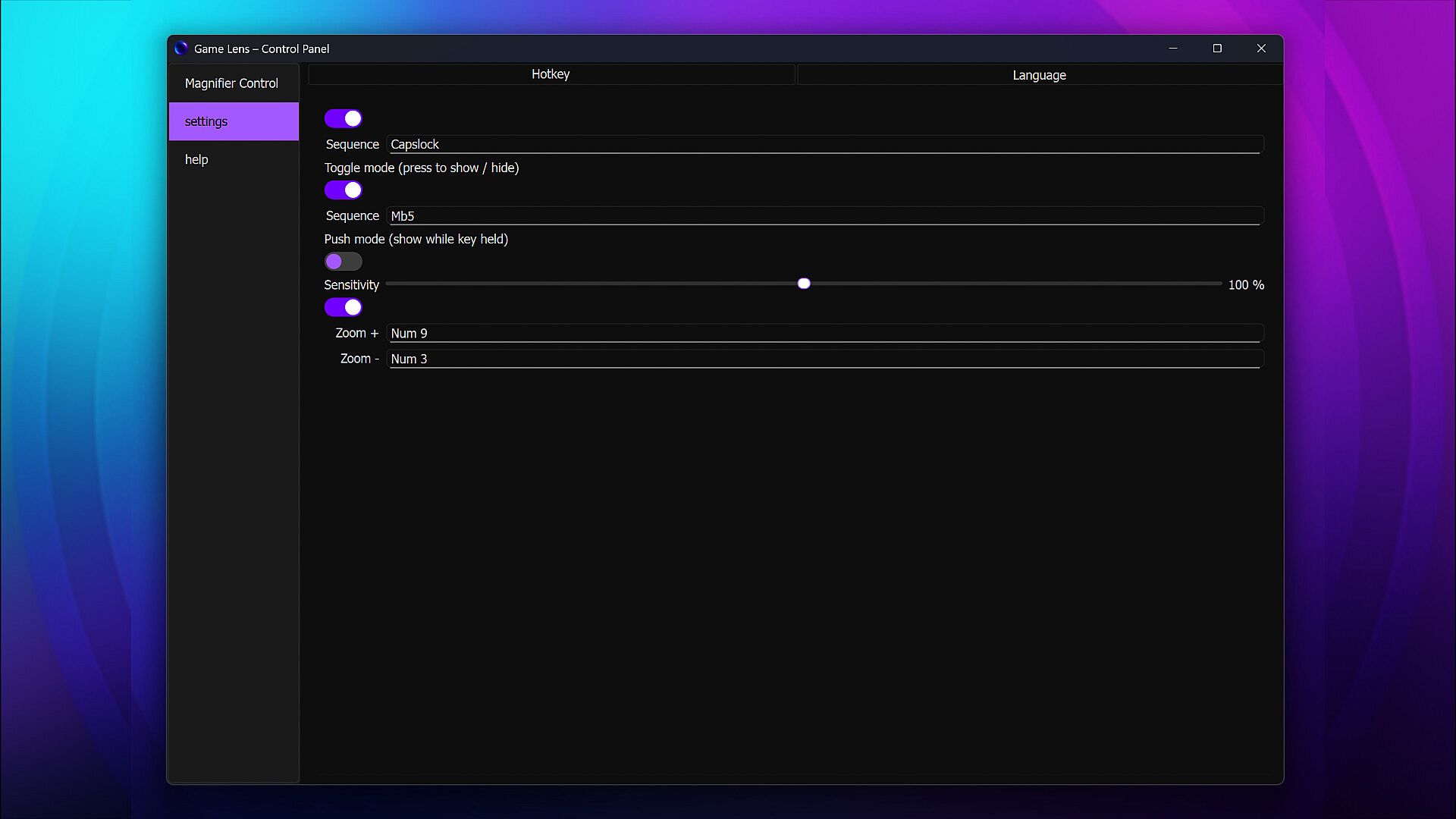Image resolution: width=1456 pixels, height=819 pixels.
Task: Turn off the Push mode hotkey switch
Action: click(x=343, y=190)
